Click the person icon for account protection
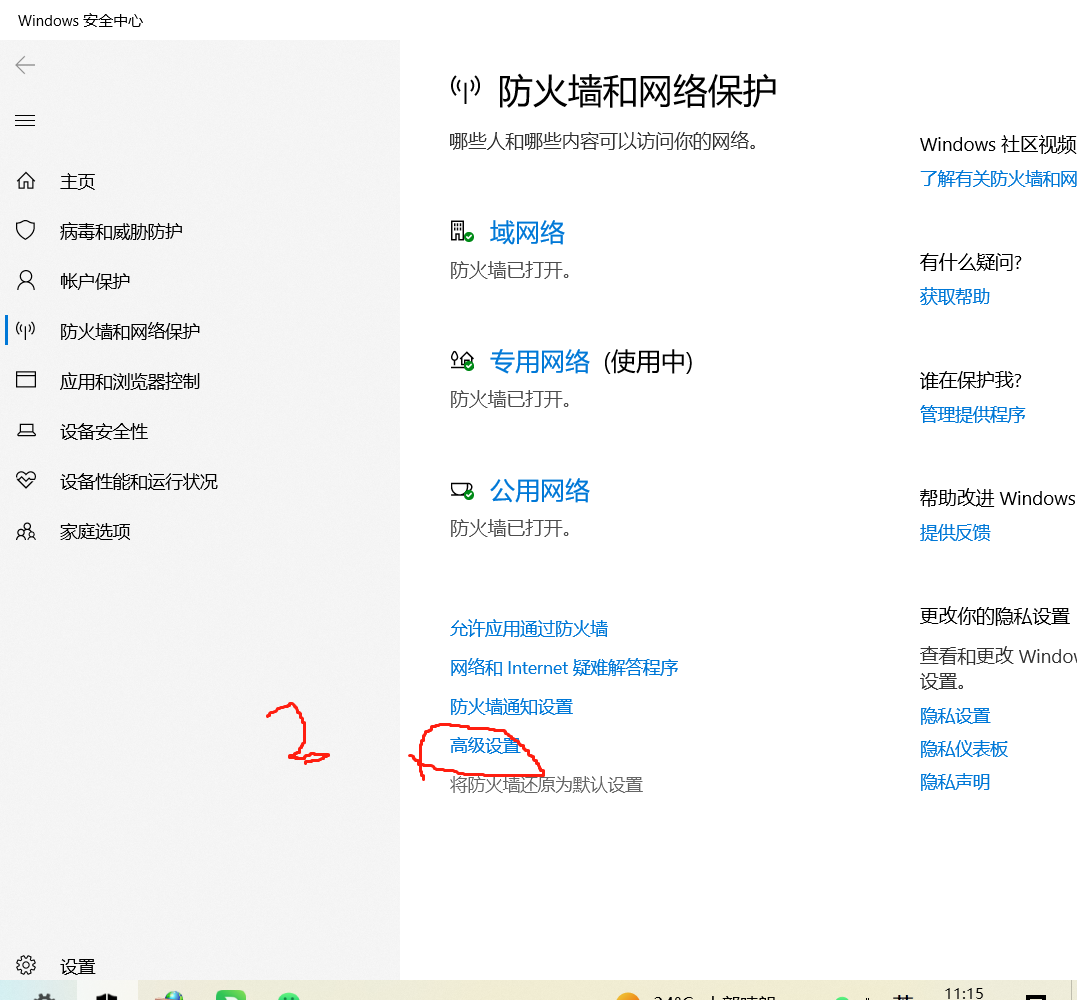The width and height of the screenshot is (1078, 1000). click(x=26, y=280)
